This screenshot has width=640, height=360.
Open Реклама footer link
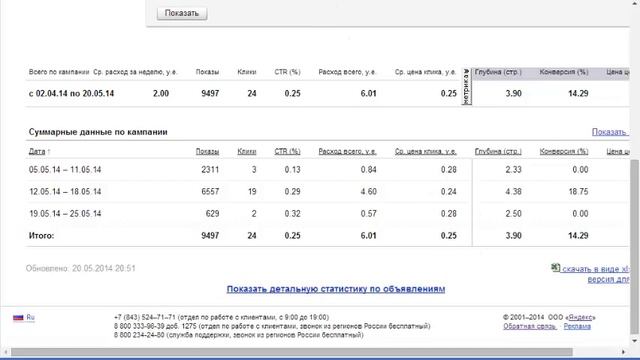(x=577, y=327)
